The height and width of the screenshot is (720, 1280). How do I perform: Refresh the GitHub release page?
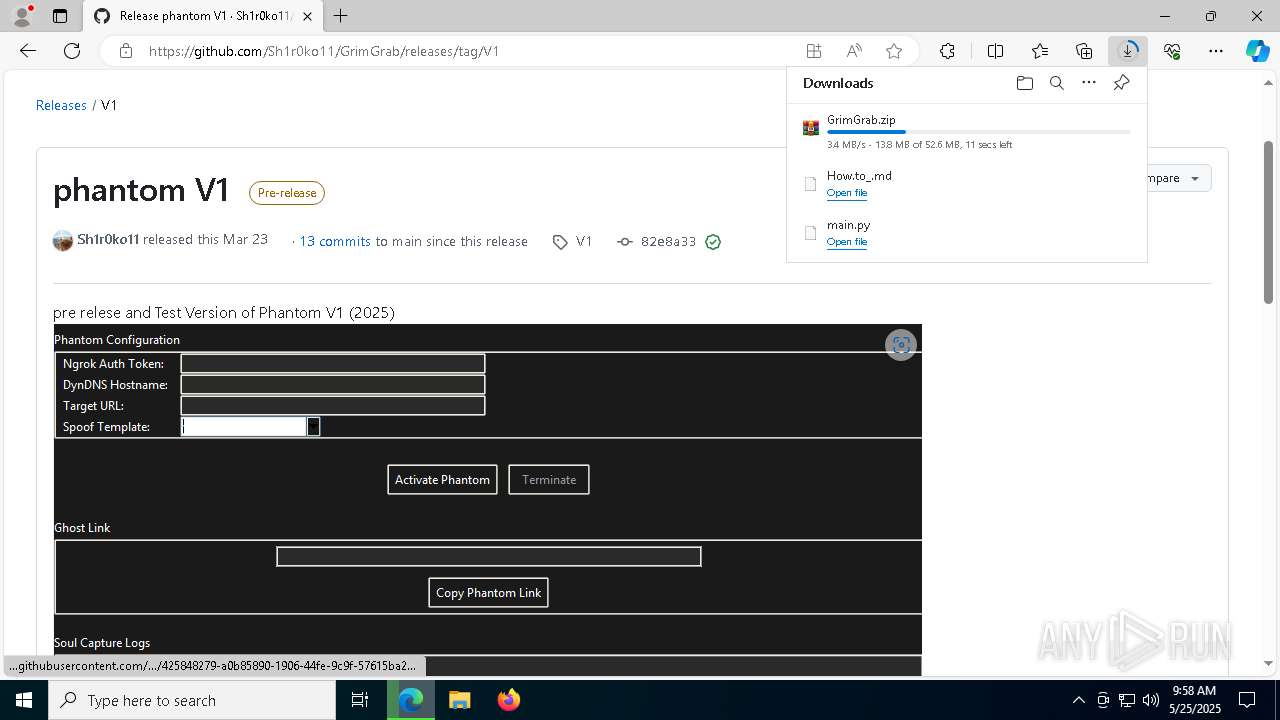72,51
